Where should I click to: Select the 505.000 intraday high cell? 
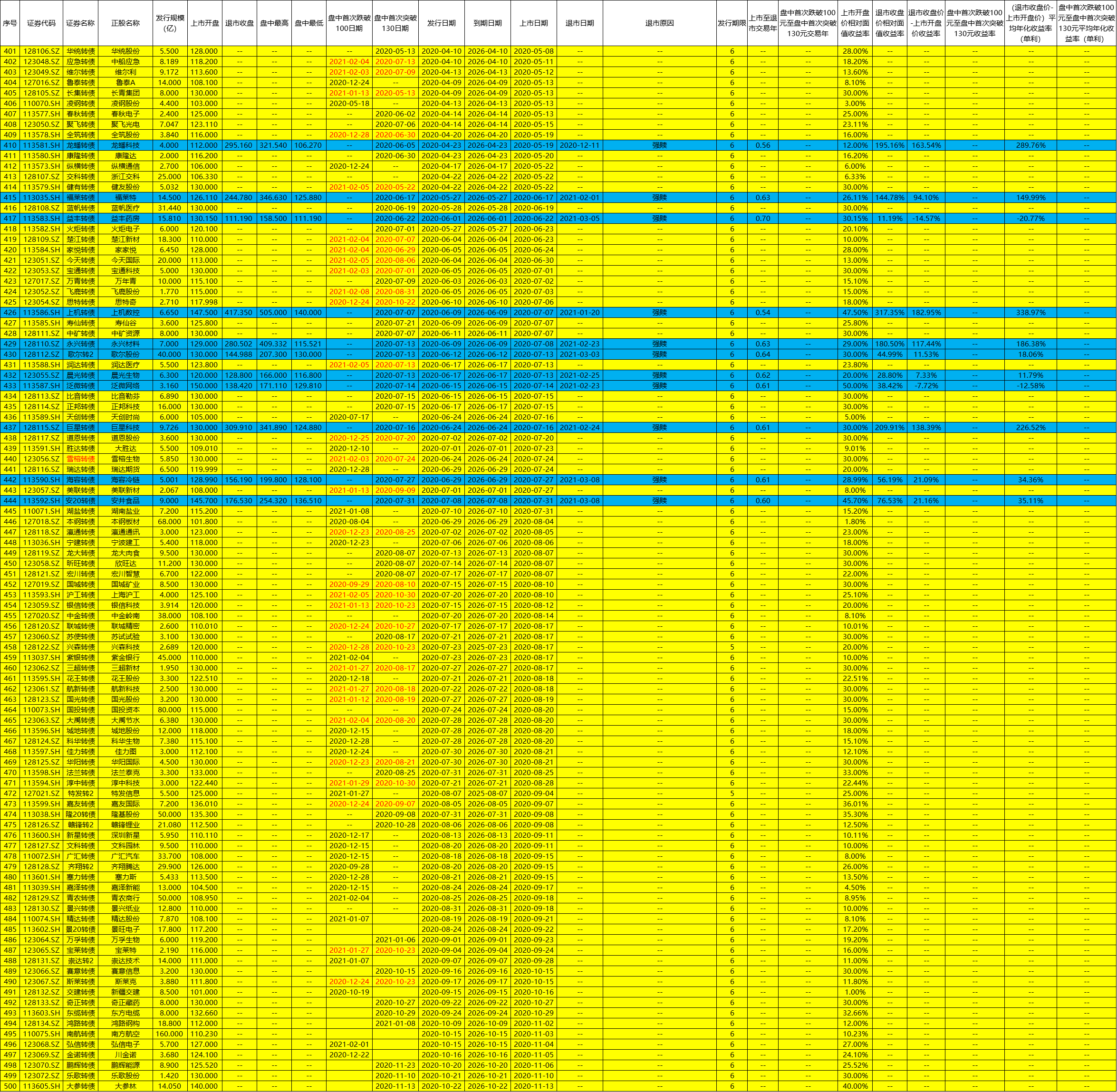click(x=274, y=313)
